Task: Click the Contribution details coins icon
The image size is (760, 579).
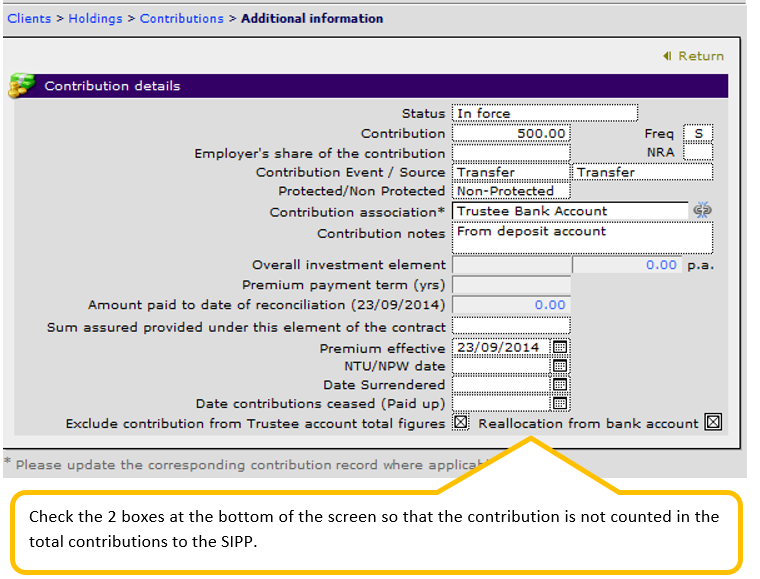Action: (x=22, y=86)
